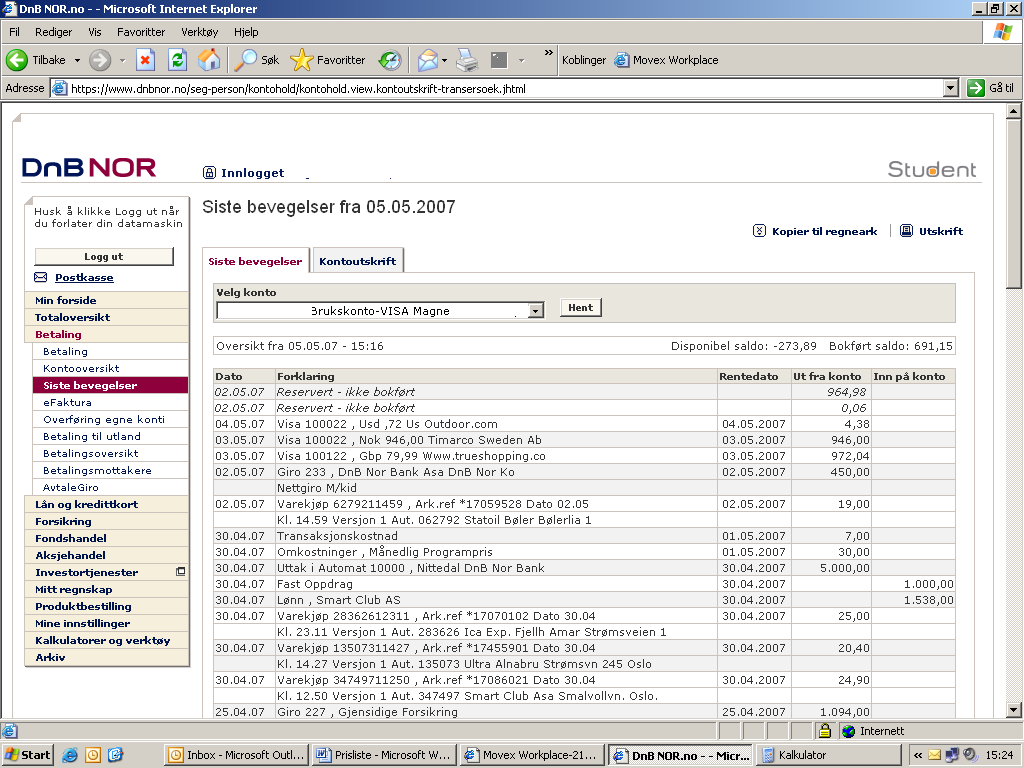Open the Tilbake history dropdown arrow

pos(77,60)
